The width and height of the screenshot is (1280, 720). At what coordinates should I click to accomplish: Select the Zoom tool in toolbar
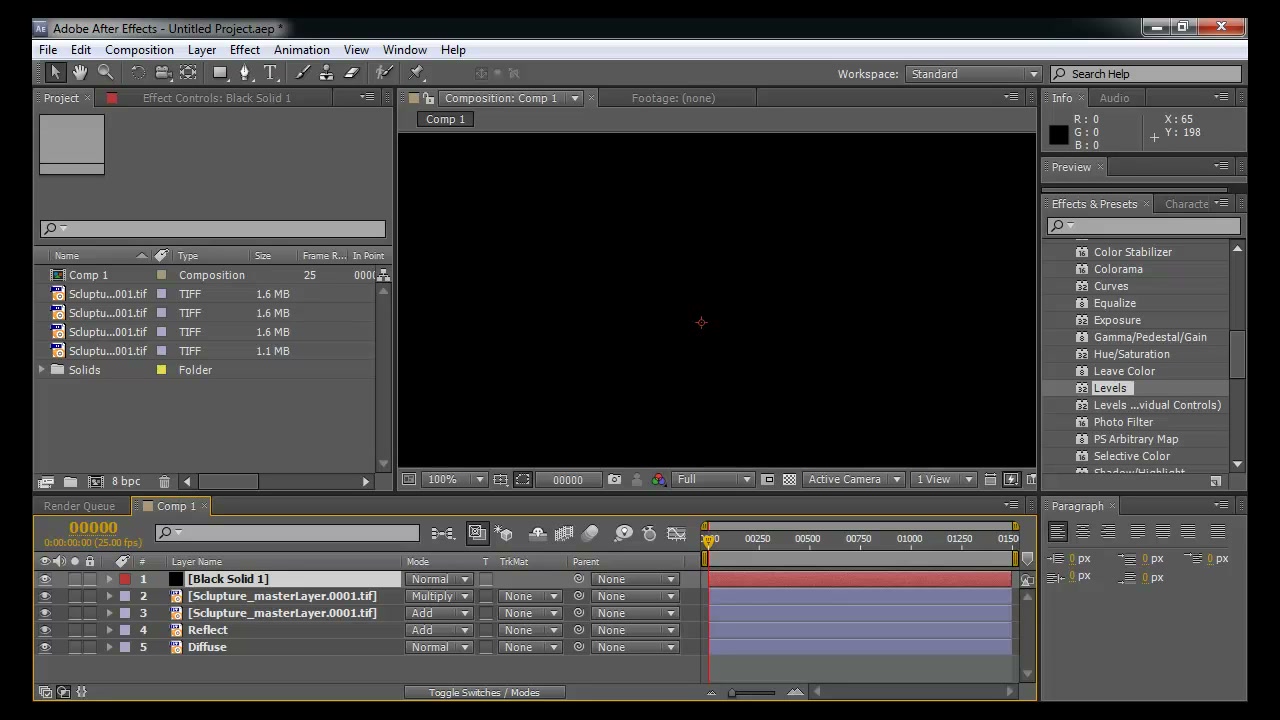click(106, 73)
